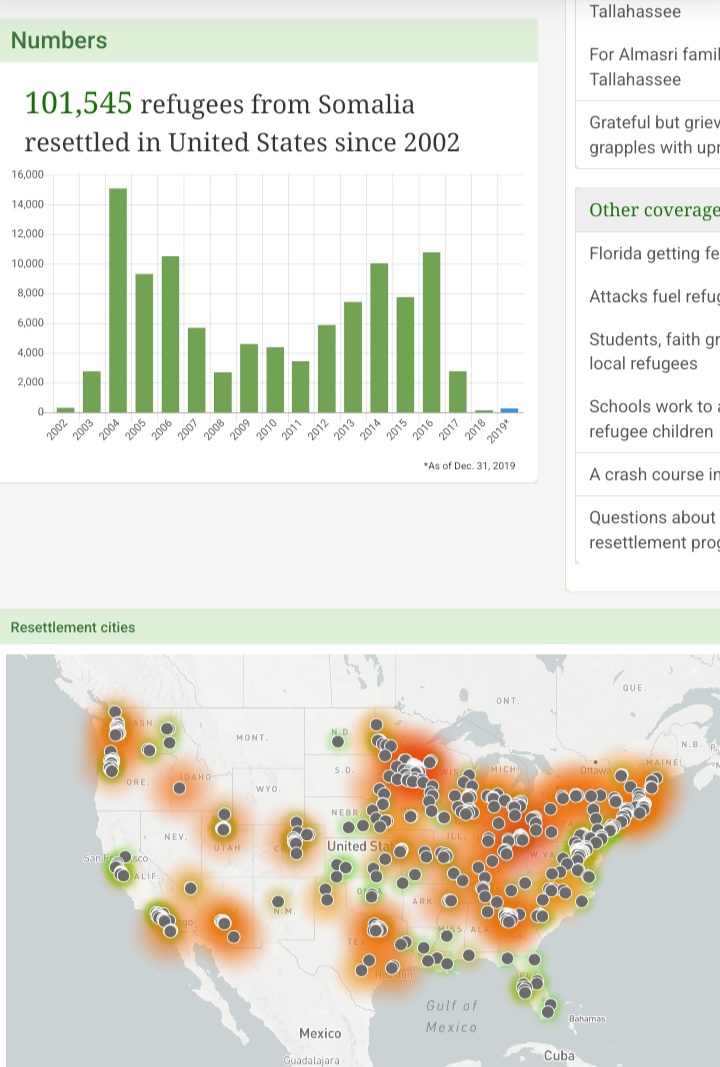Click the 'Resettlement cities' section header
This screenshot has width=720, height=1067.
point(72,627)
